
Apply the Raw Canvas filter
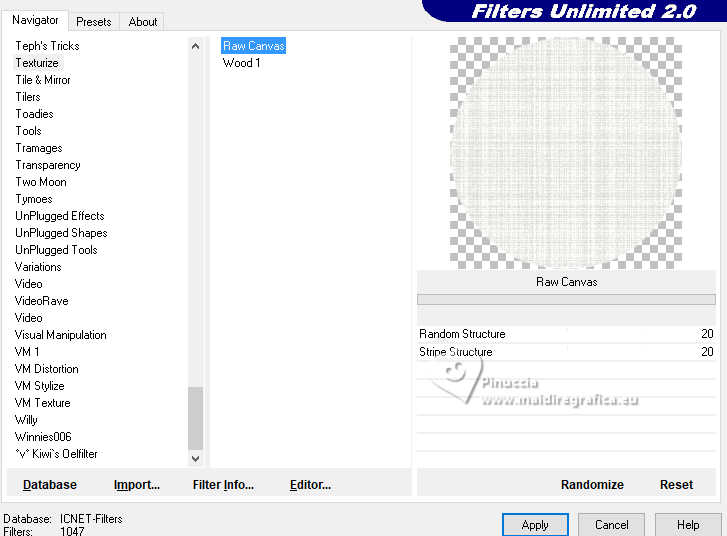click(535, 525)
